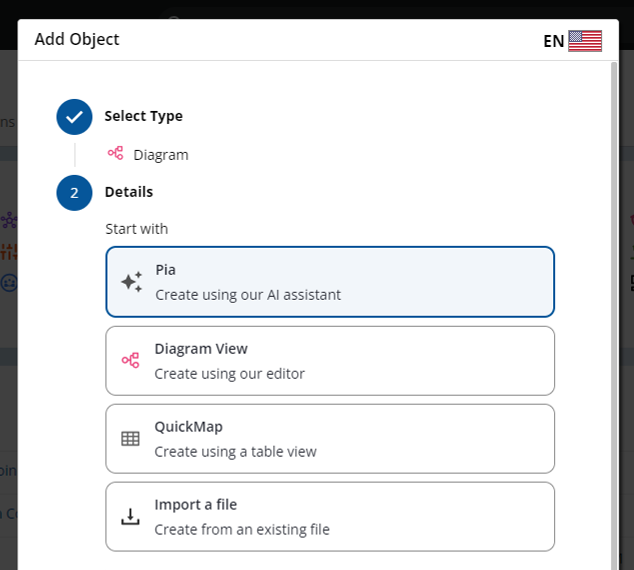The image size is (634, 570).
Task: Click the step 2 number circle
Action: [x=74, y=192]
